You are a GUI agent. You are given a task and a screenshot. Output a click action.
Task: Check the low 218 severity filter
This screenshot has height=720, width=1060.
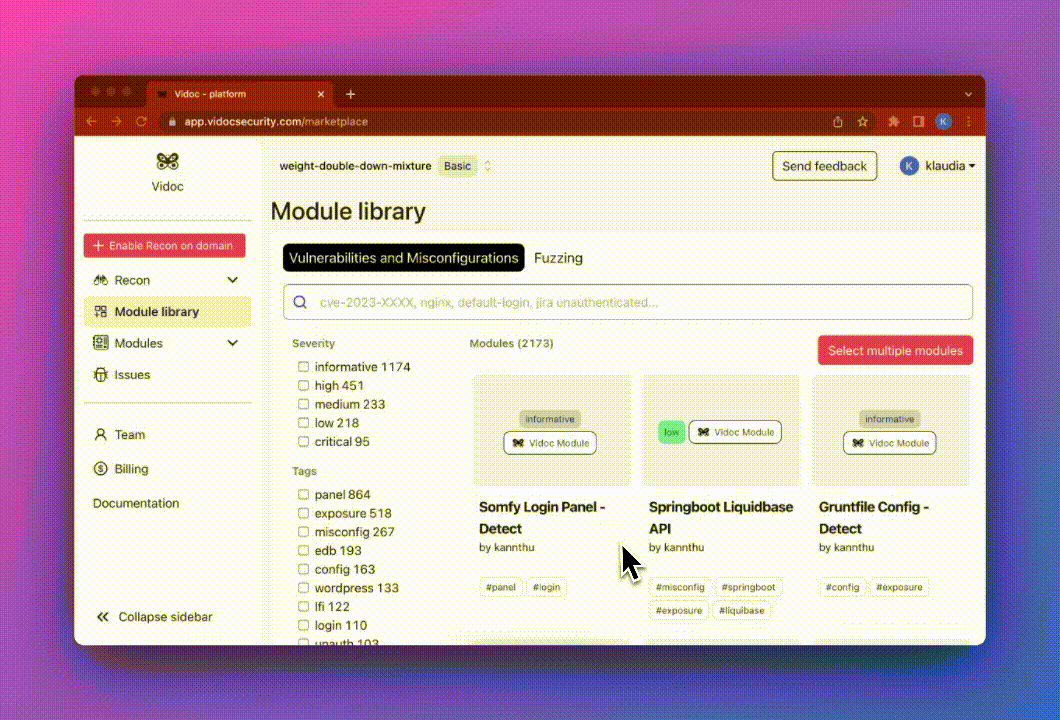(304, 423)
